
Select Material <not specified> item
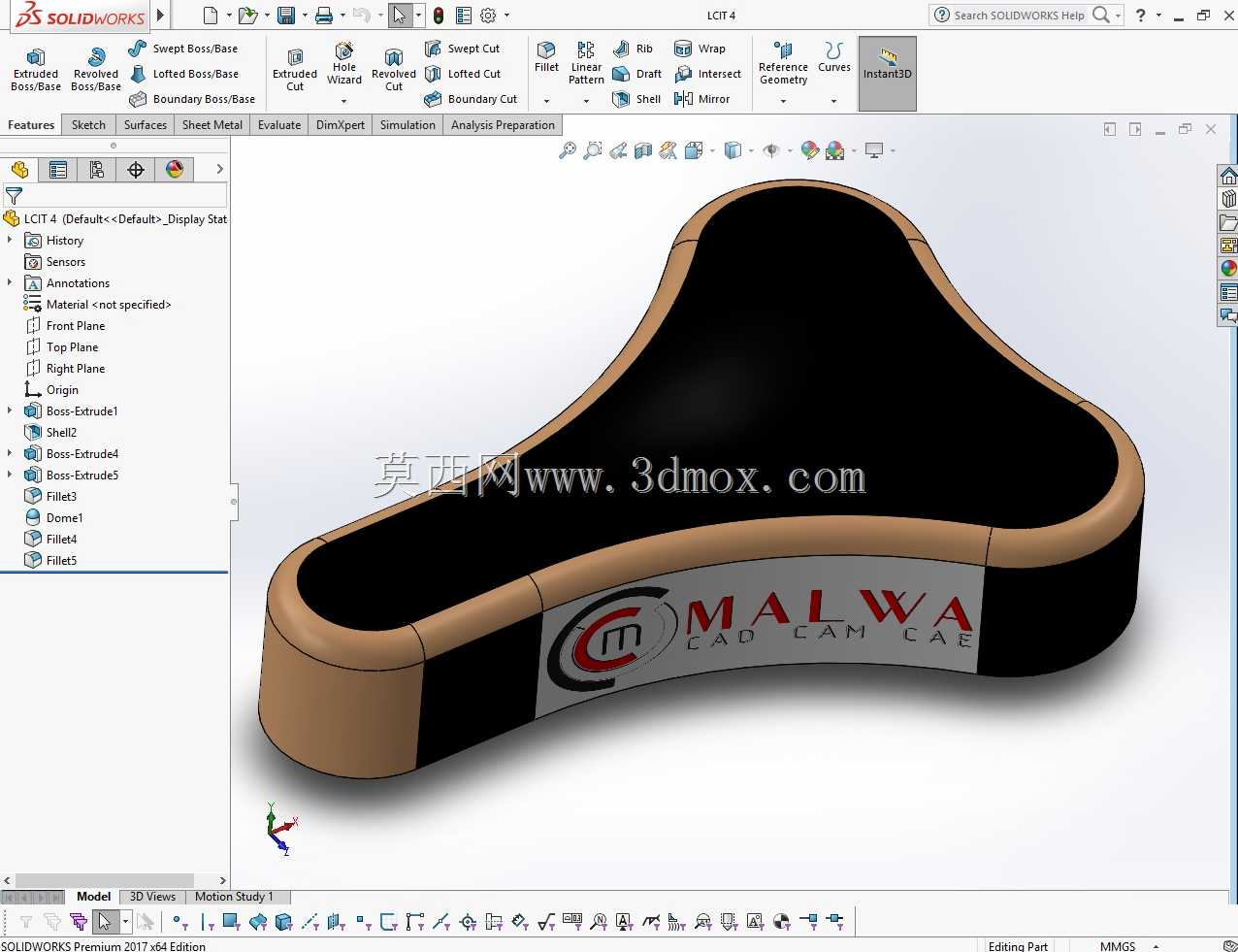click(x=98, y=305)
